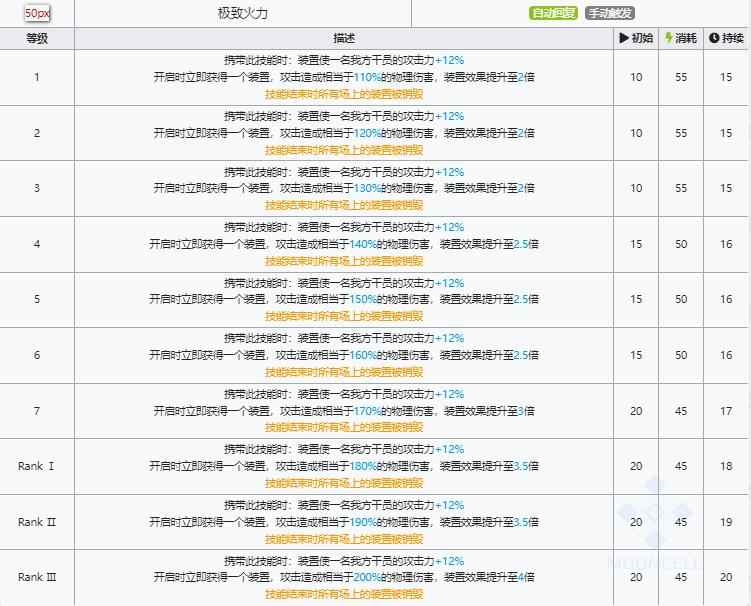This screenshot has height=606, width=751.
Task: Select the Rank Ⅱ row label
Action: coord(37,522)
